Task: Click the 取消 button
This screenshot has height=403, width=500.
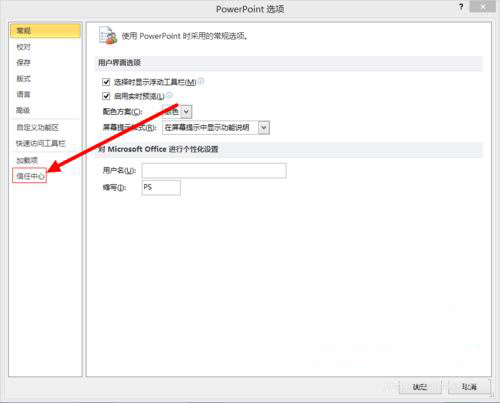Action: tap(469, 387)
